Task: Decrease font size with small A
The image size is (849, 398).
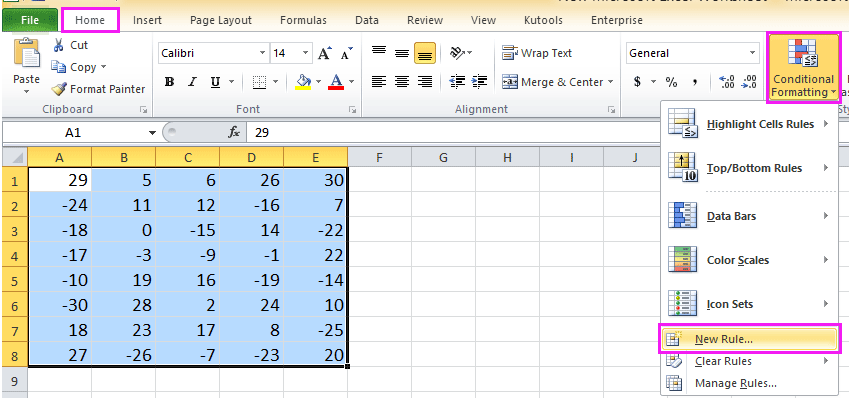Action: pos(347,53)
